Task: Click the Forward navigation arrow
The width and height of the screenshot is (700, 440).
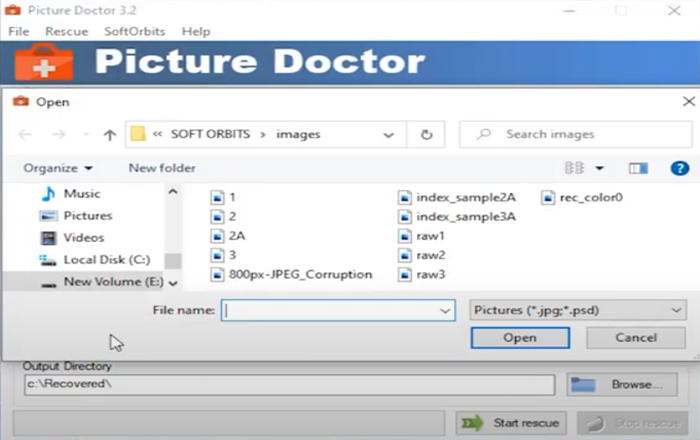Action: pos(58,134)
